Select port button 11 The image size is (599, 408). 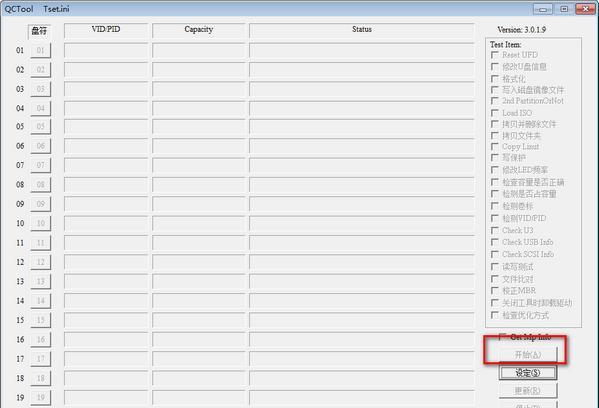(40, 243)
